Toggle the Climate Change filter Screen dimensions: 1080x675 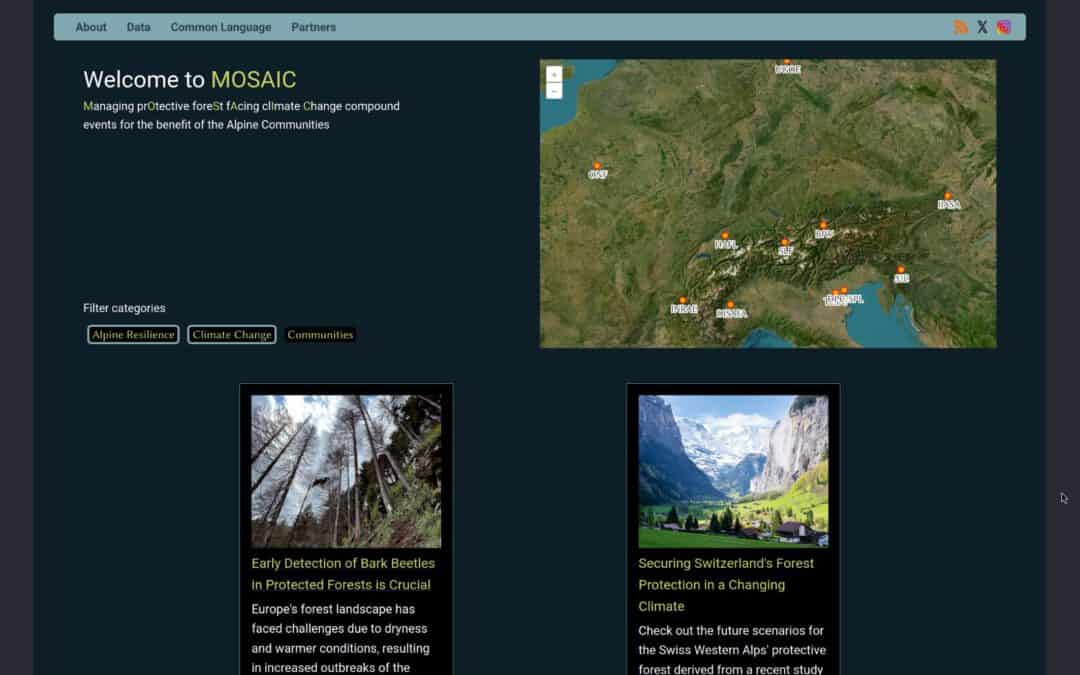231,335
